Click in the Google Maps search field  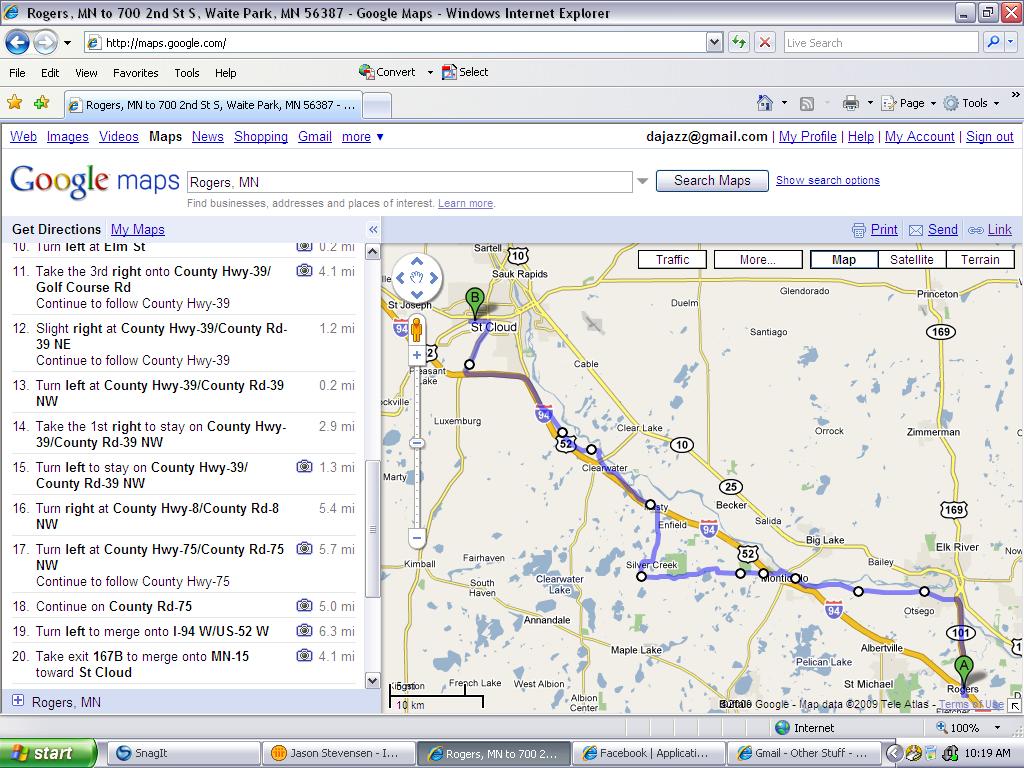[409, 182]
